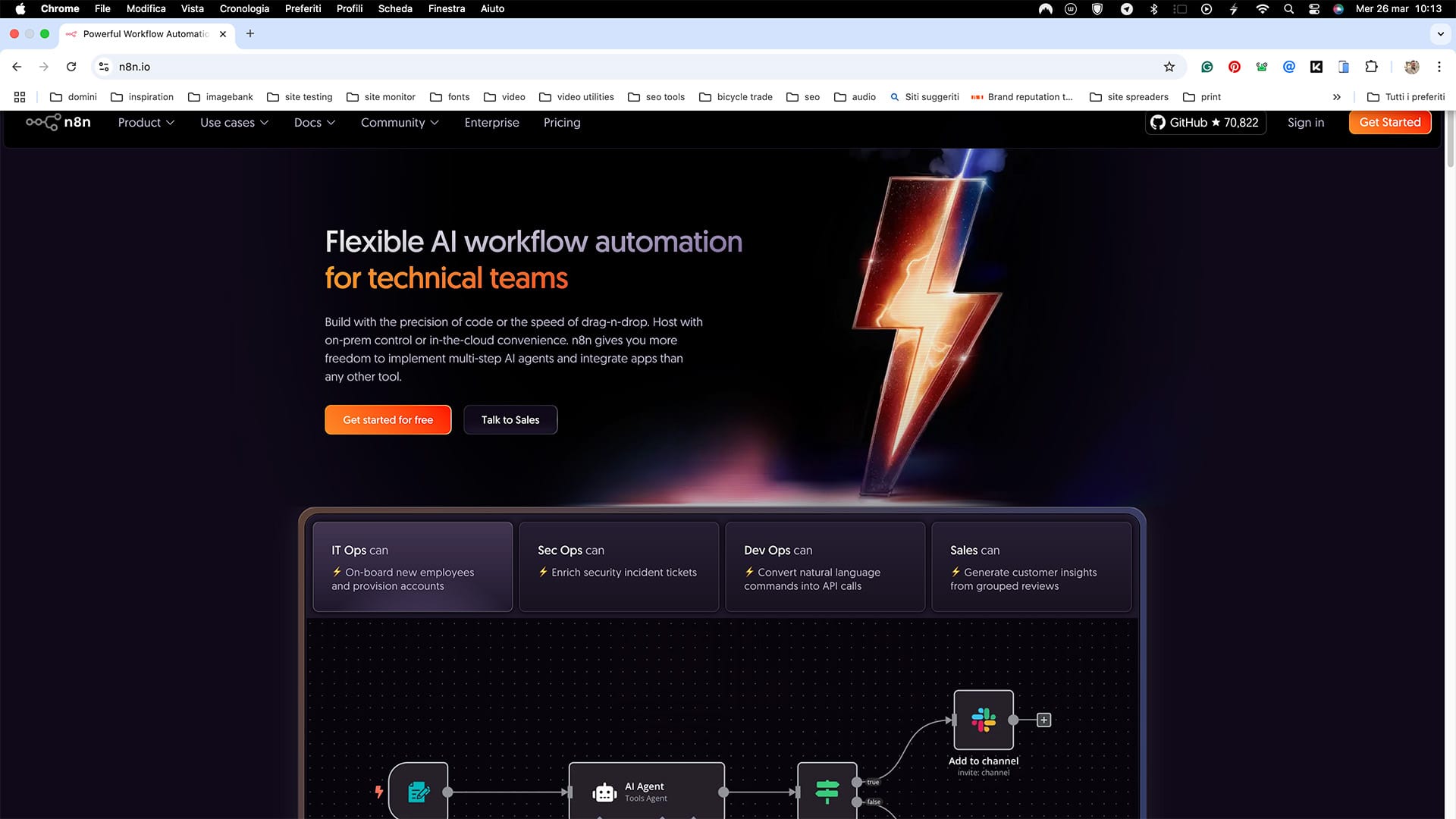
Task: Select the Sec Ops can tab
Action: pos(619,566)
